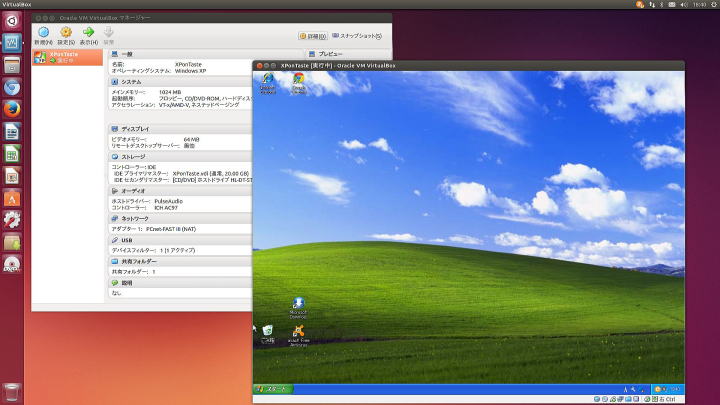Image resolution: width=720 pixels, height=405 pixels.
Task: Open Ubuntu Software Center launcher icon
Action: point(12,198)
